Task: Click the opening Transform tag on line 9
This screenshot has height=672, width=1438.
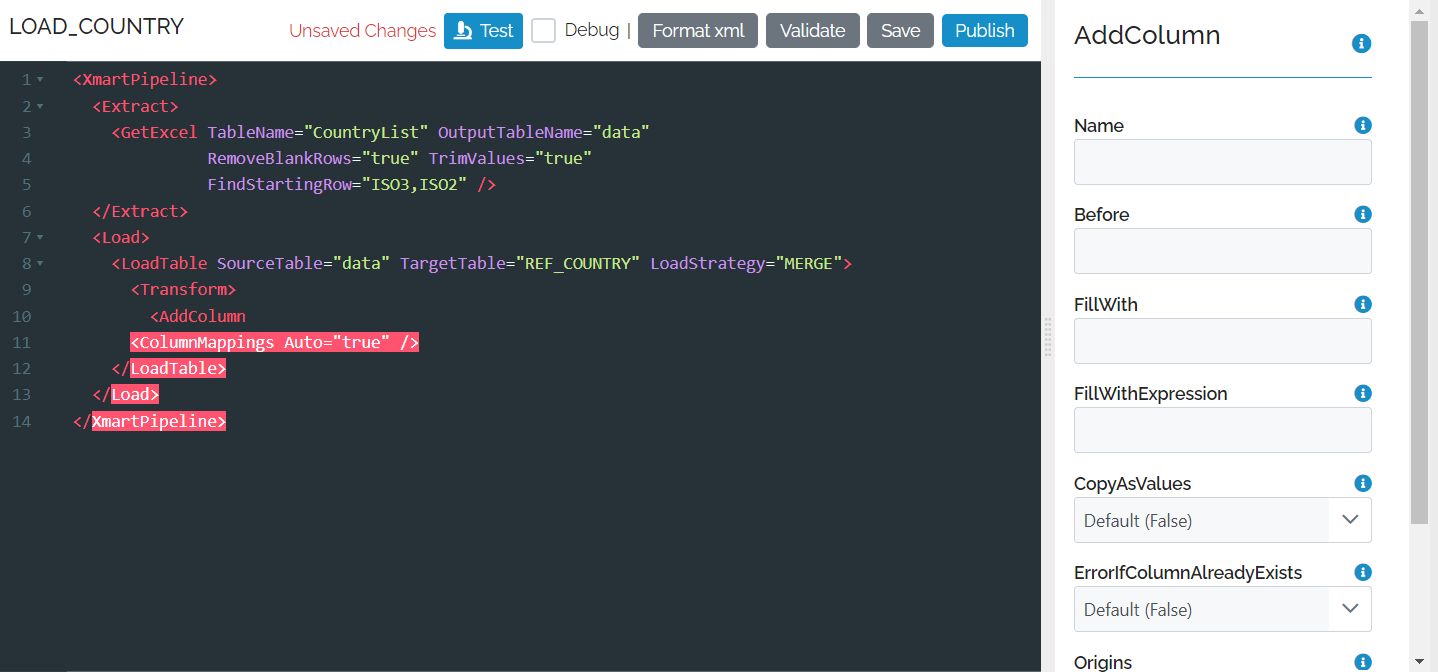Action: [183, 290]
